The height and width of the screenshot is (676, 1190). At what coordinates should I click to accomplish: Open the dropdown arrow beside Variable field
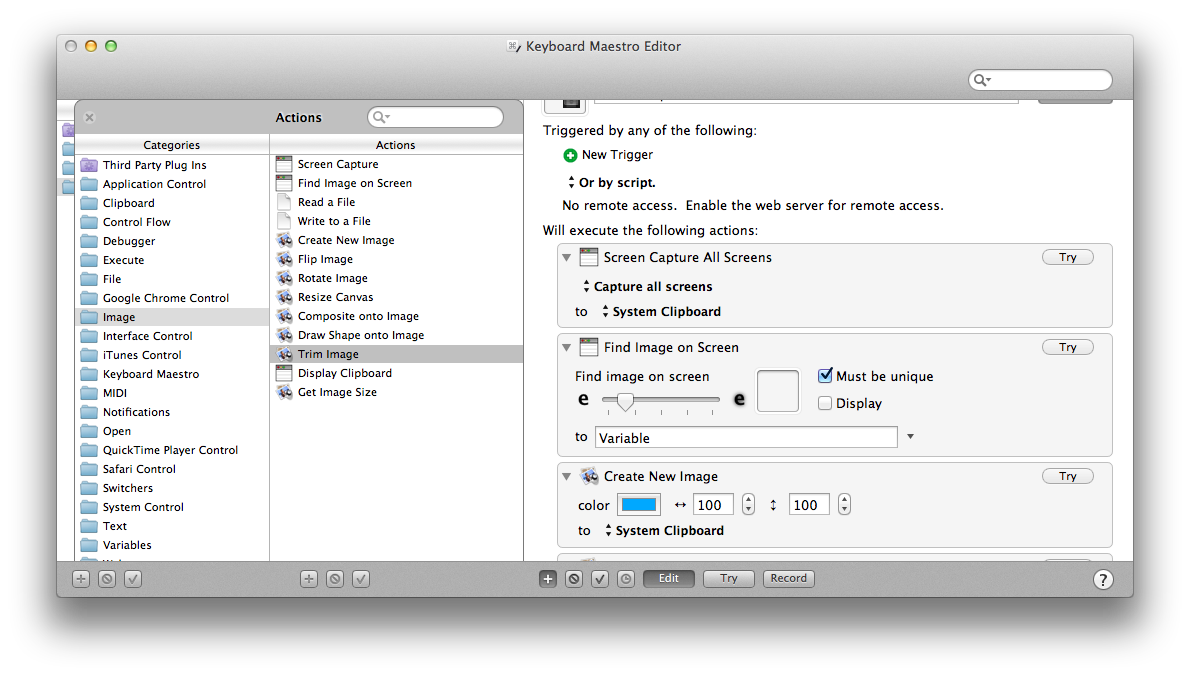tap(910, 437)
